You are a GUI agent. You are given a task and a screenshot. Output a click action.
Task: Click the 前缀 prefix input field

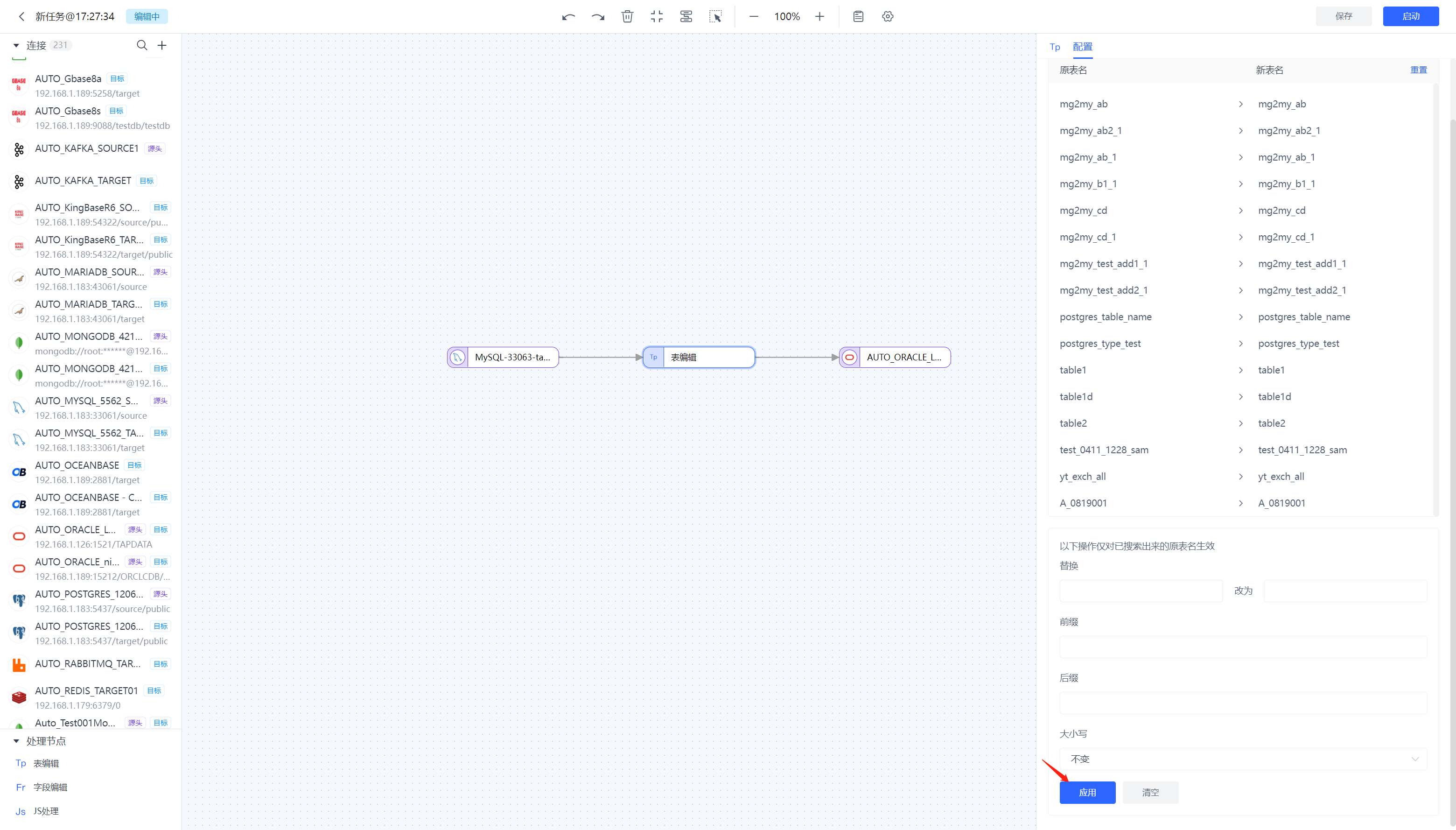pyautogui.click(x=1243, y=647)
